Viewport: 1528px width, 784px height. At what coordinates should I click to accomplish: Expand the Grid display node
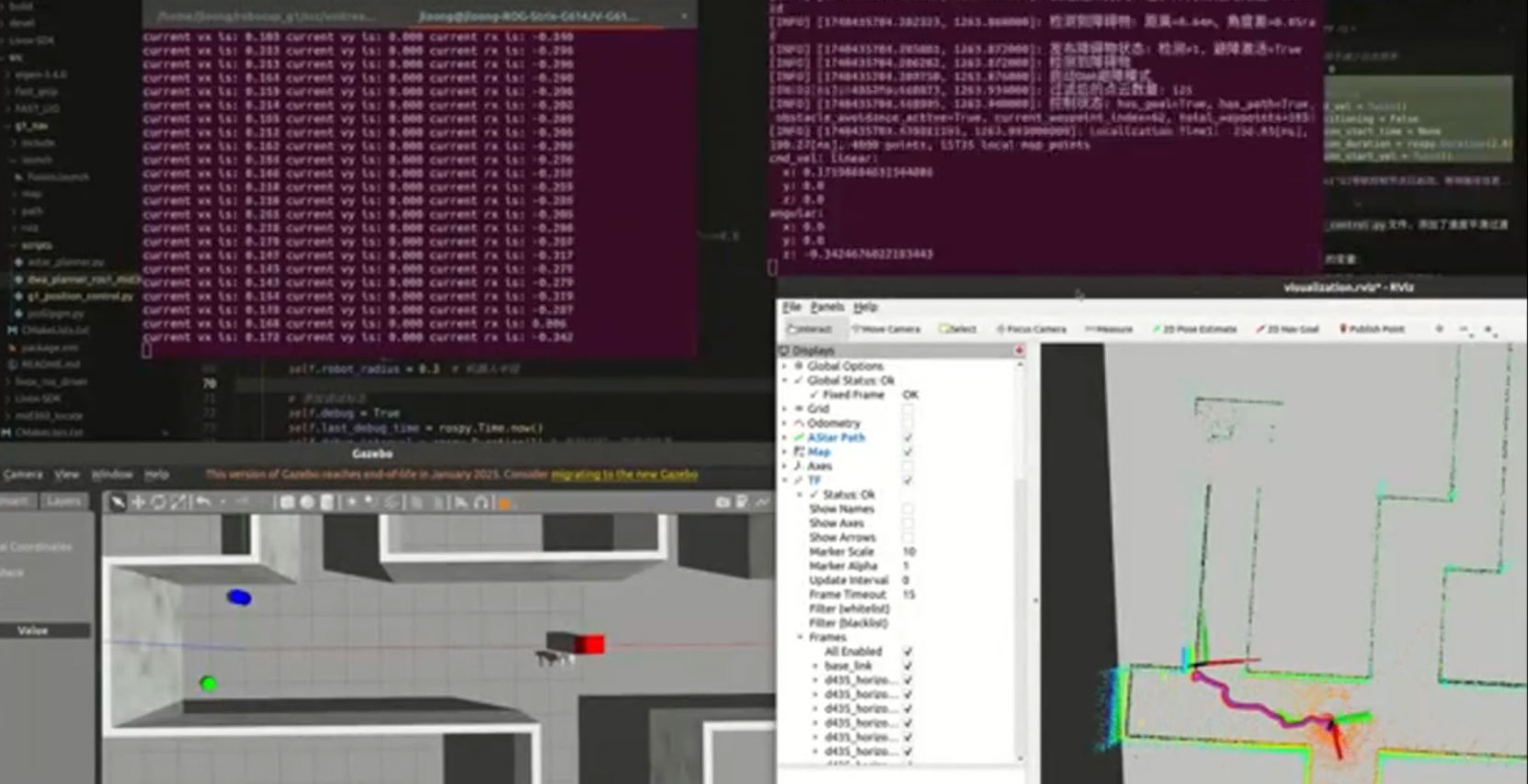tap(785, 409)
